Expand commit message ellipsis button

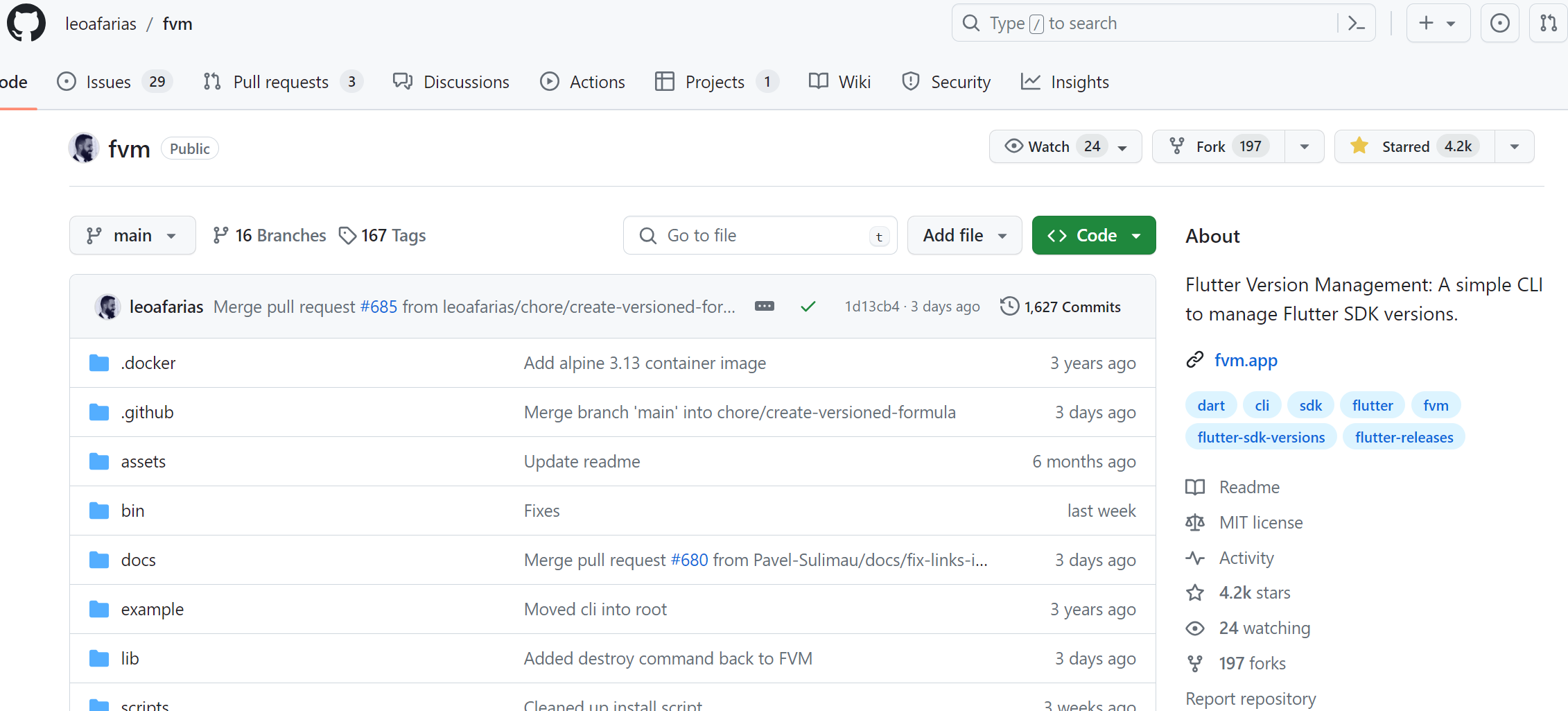[x=765, y=307]
